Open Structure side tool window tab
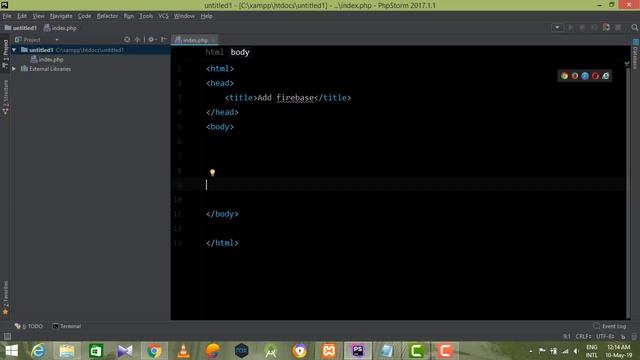 coord(5,97)
